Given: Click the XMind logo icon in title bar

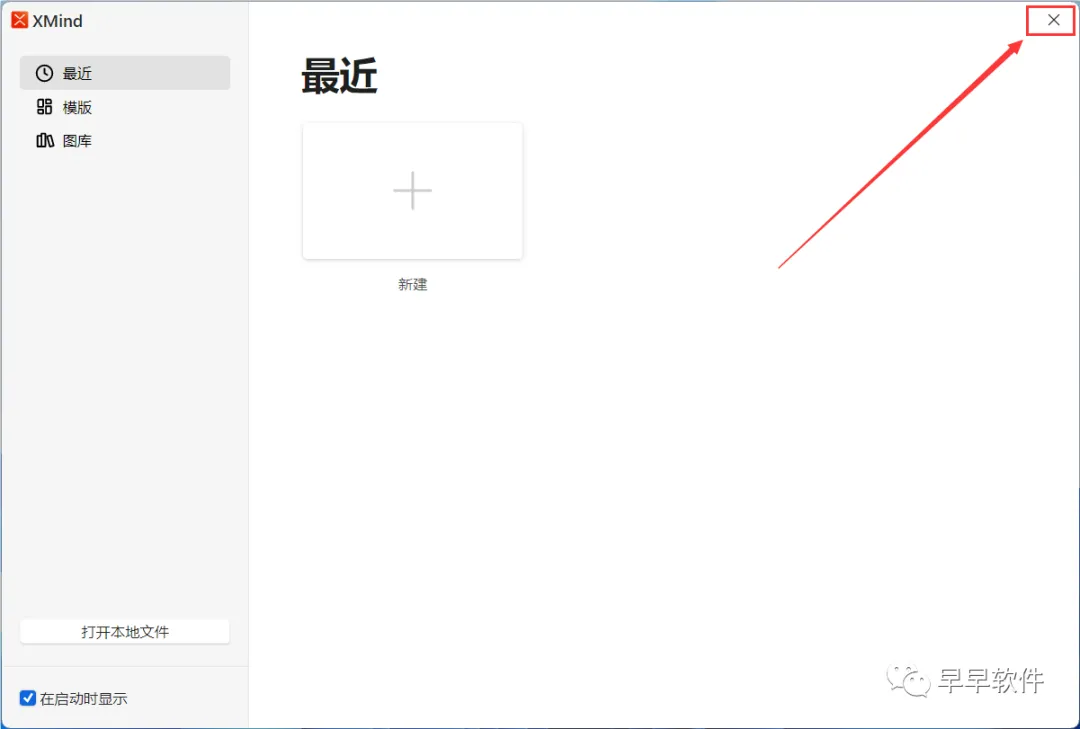Looking at the screenshot, I should (19, 21).
